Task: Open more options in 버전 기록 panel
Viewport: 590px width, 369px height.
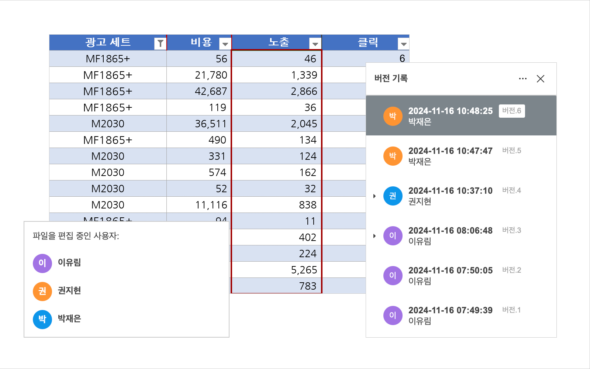Action: click(x=523, y=79)
